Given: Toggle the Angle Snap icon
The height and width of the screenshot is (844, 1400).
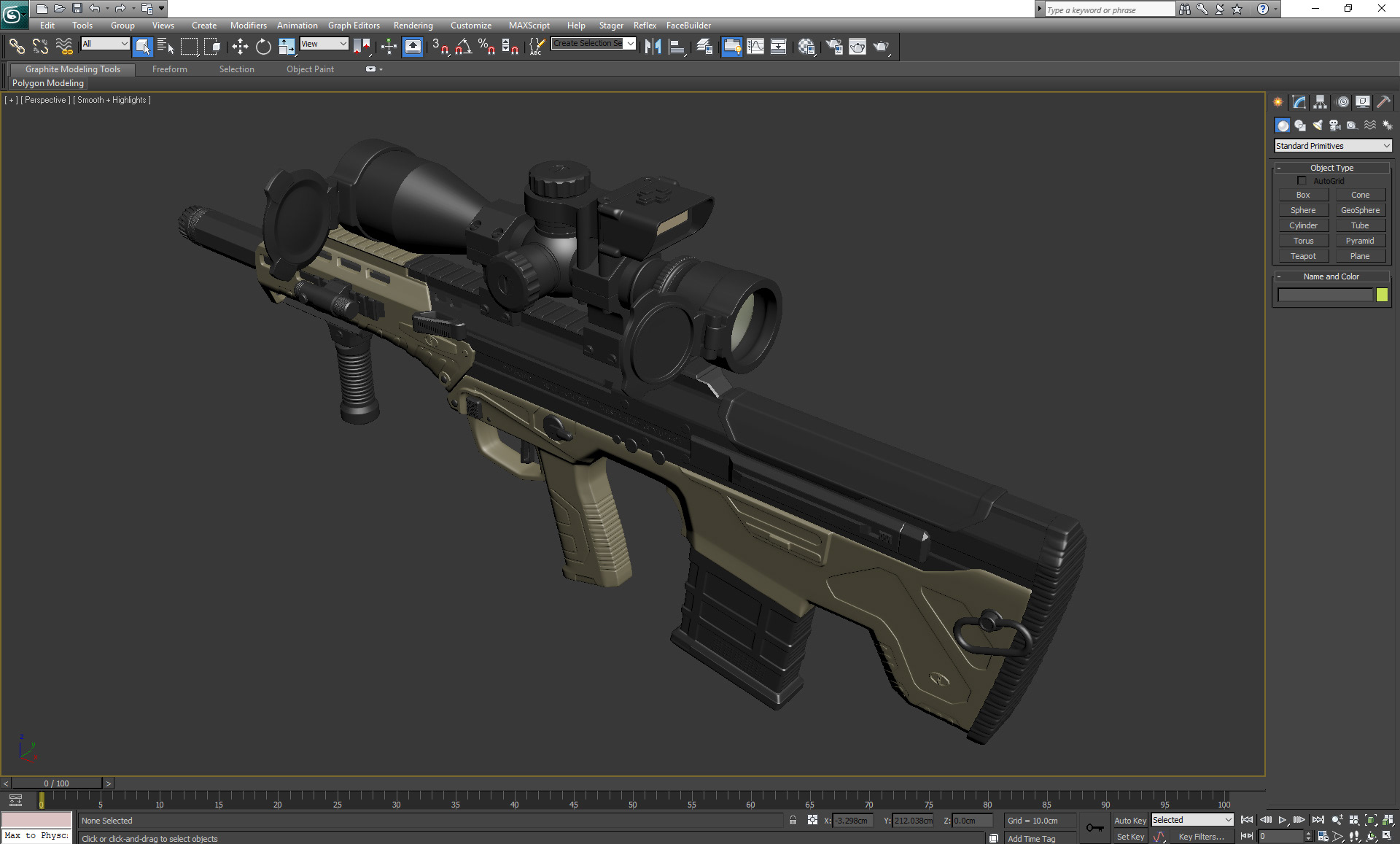Looking at the screenshot, I should pyautogui.click(x=462, y=46).
